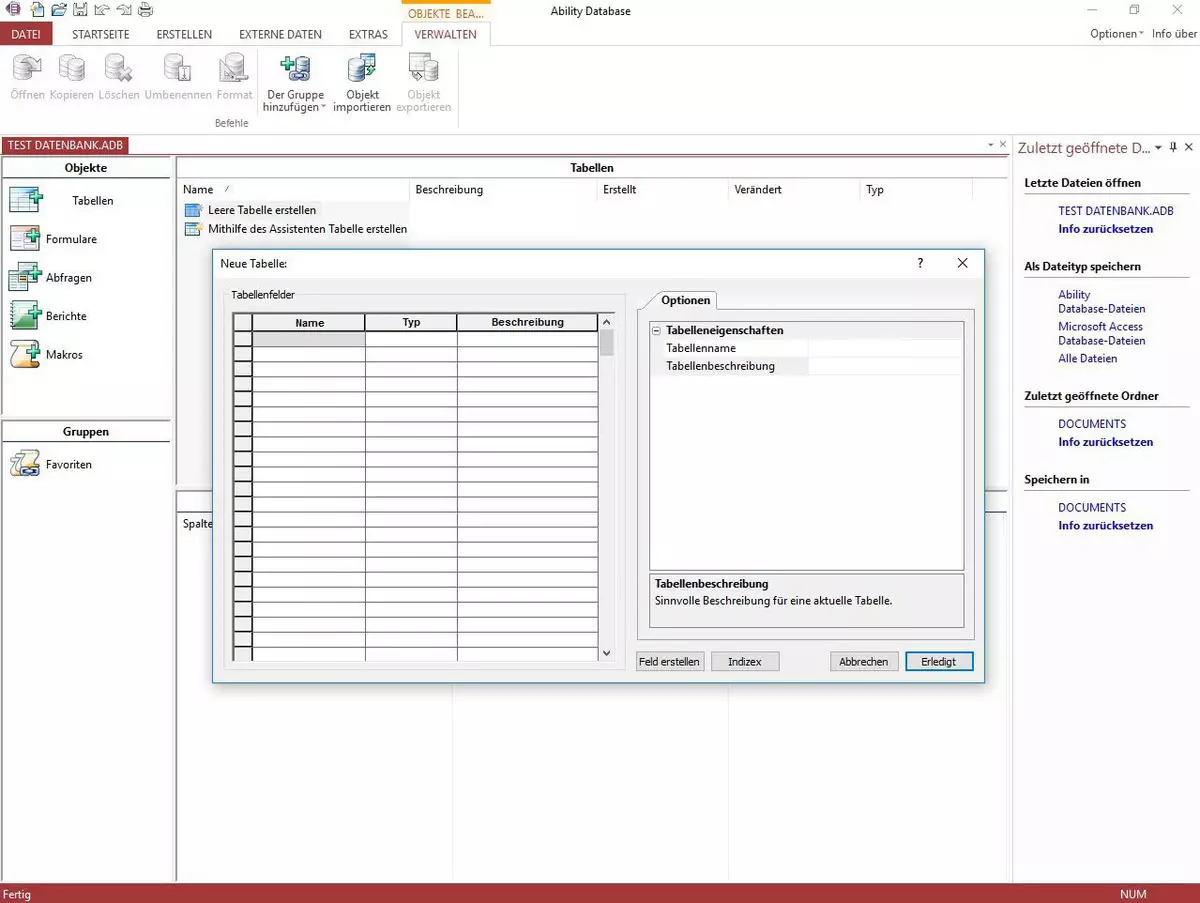Open Formulare in the Objekte panel

[70, 240]
